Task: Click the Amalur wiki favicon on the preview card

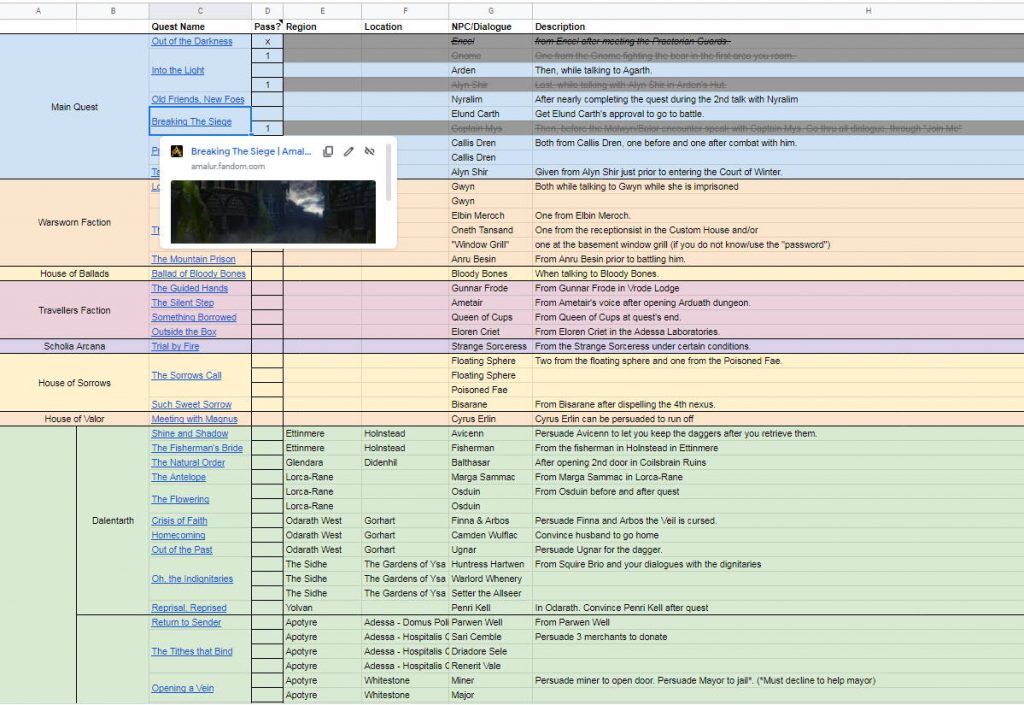Action: pos(178,151)
